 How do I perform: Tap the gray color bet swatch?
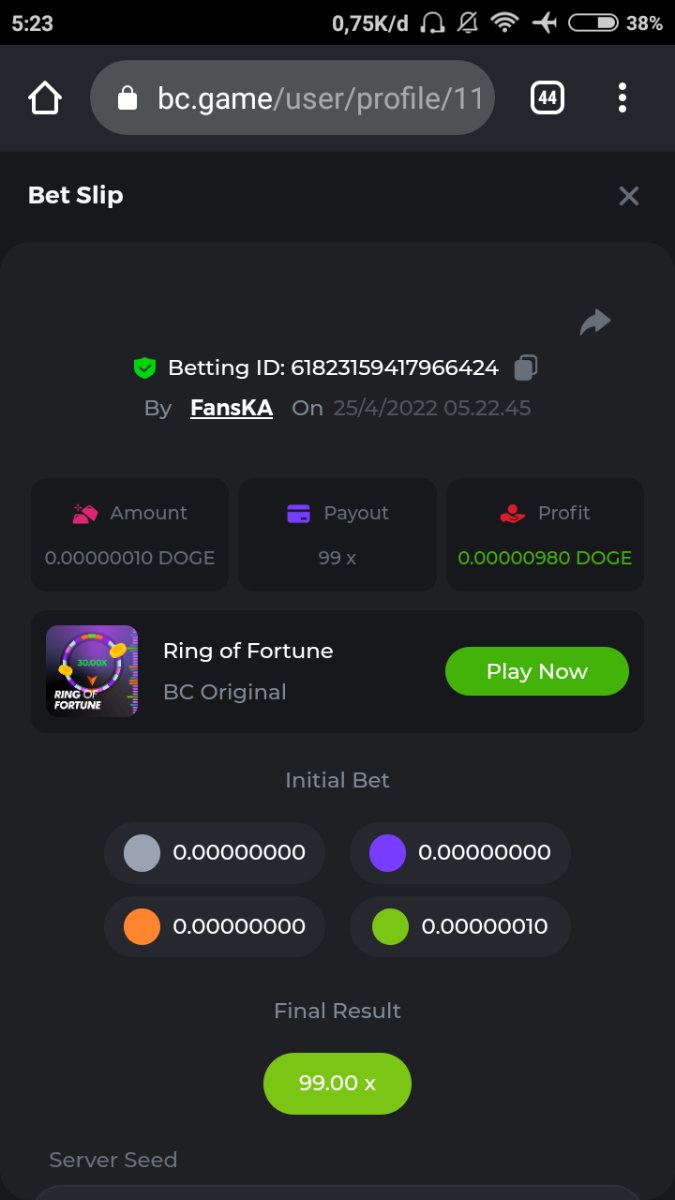coord(142,853)
